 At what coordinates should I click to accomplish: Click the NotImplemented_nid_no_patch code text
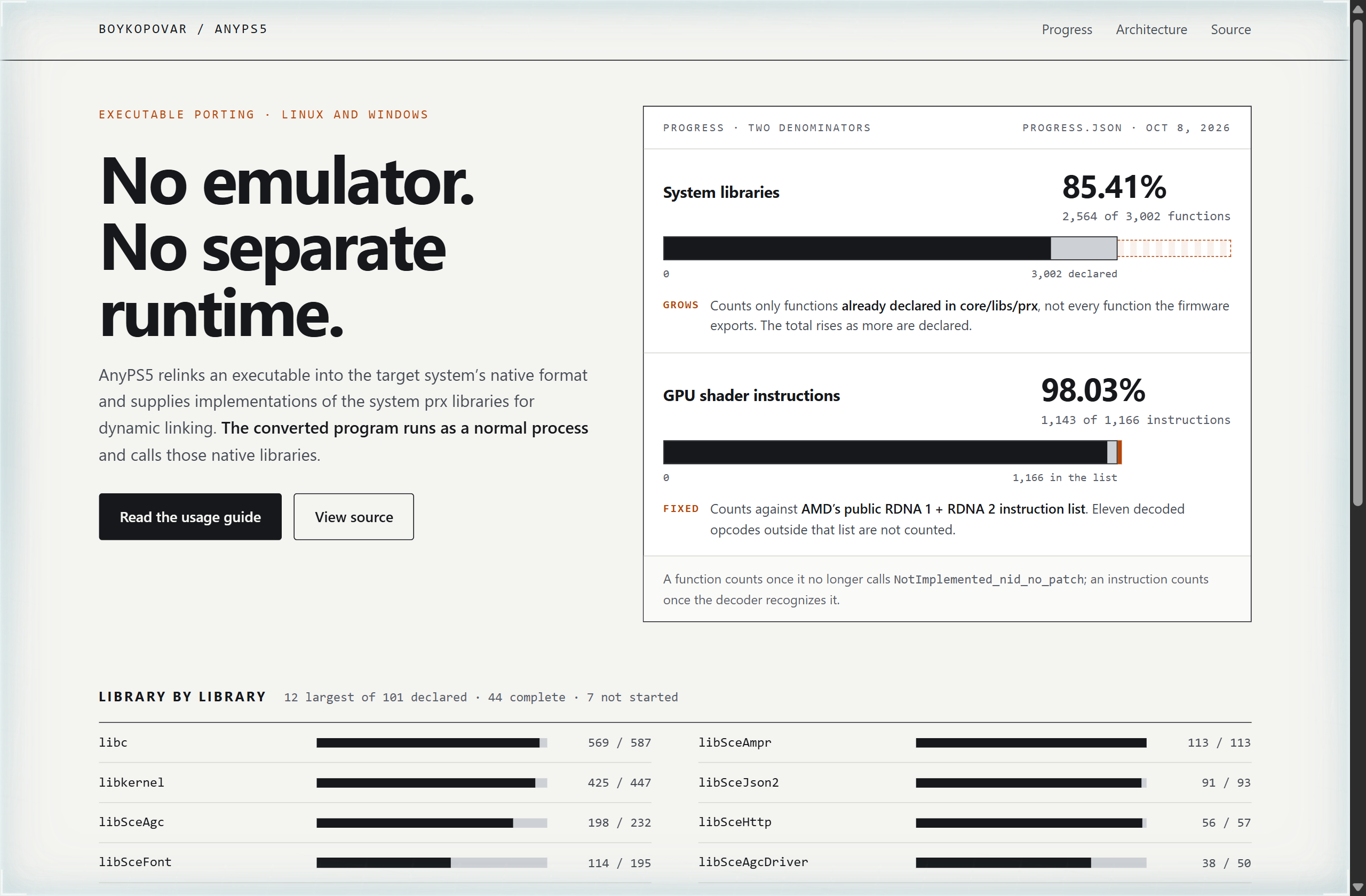(988, 579)
